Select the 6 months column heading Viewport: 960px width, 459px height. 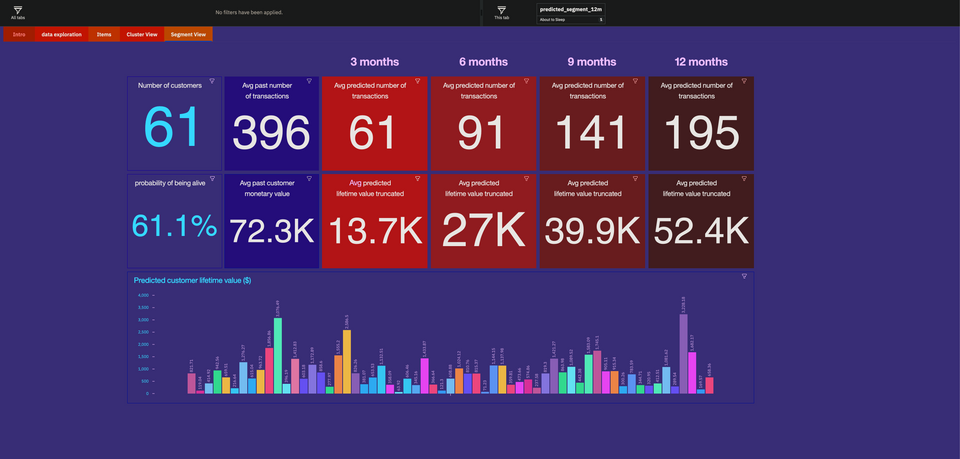pyautogui.click(x=483, y=62)
